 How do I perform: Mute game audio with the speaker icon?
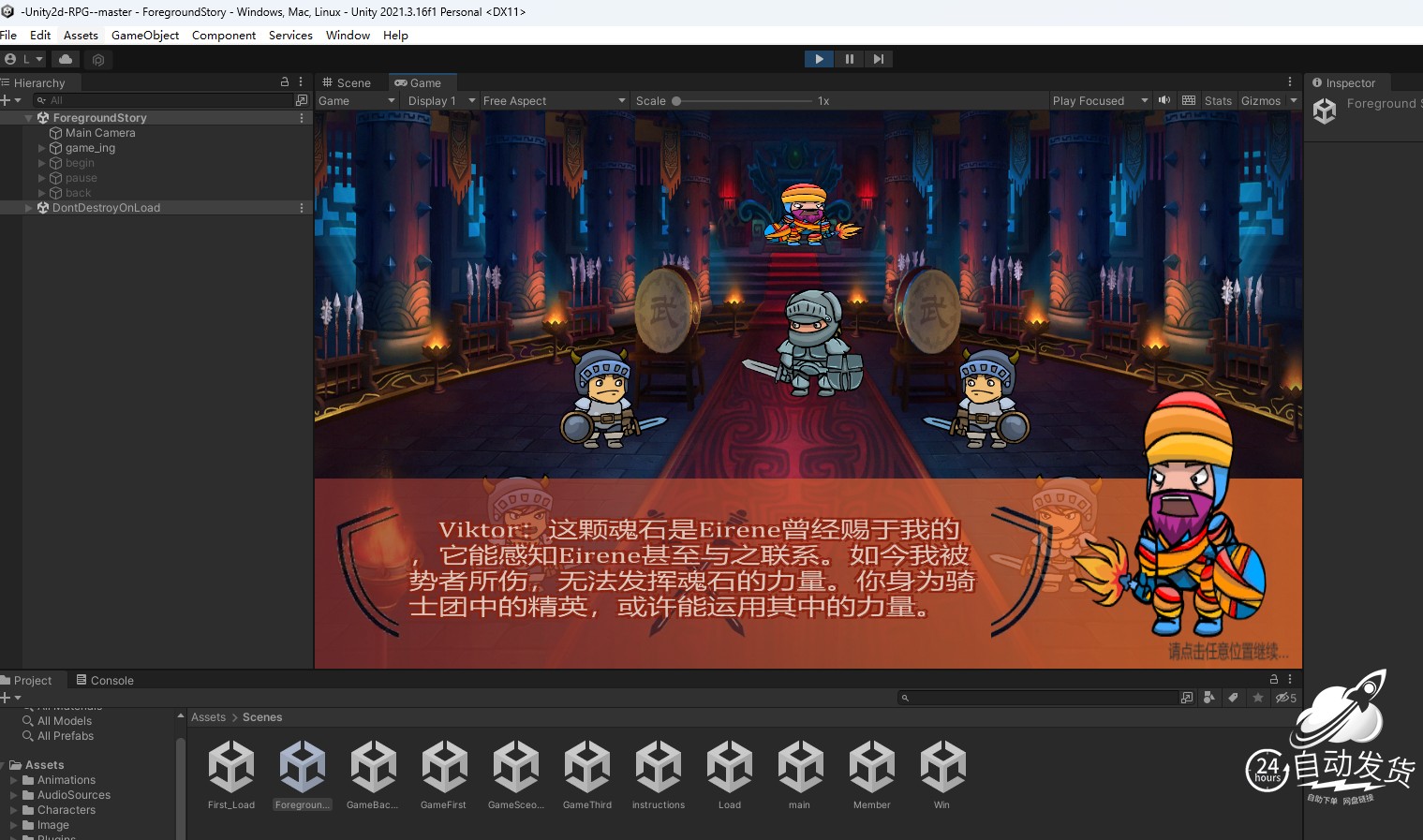click(x=1164, y=100)
